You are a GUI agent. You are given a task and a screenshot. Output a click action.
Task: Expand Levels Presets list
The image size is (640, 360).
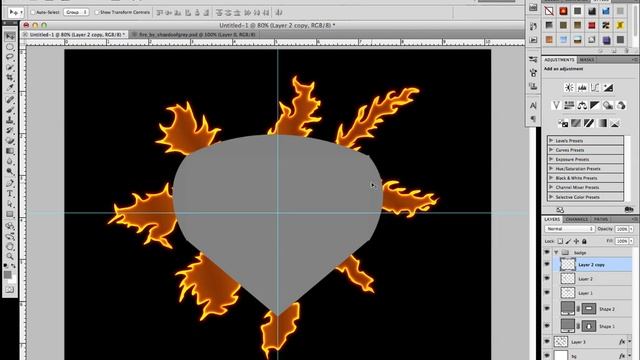click(x=551, y=140)
